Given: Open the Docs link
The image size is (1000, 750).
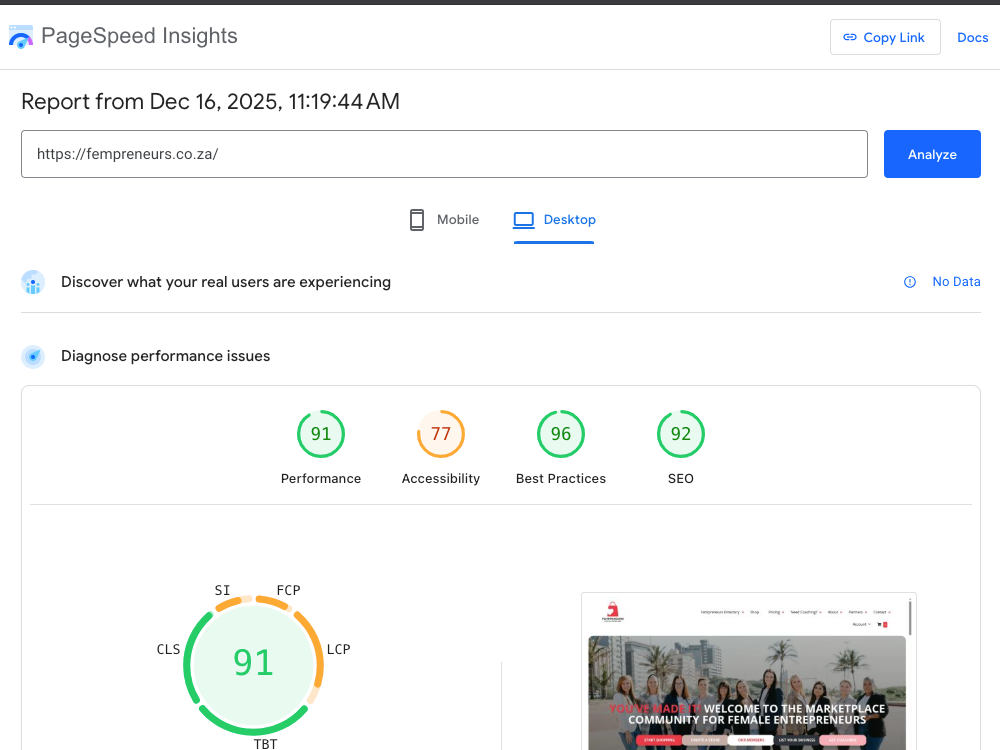Looking at the screenshot, I should pos(972,38).
